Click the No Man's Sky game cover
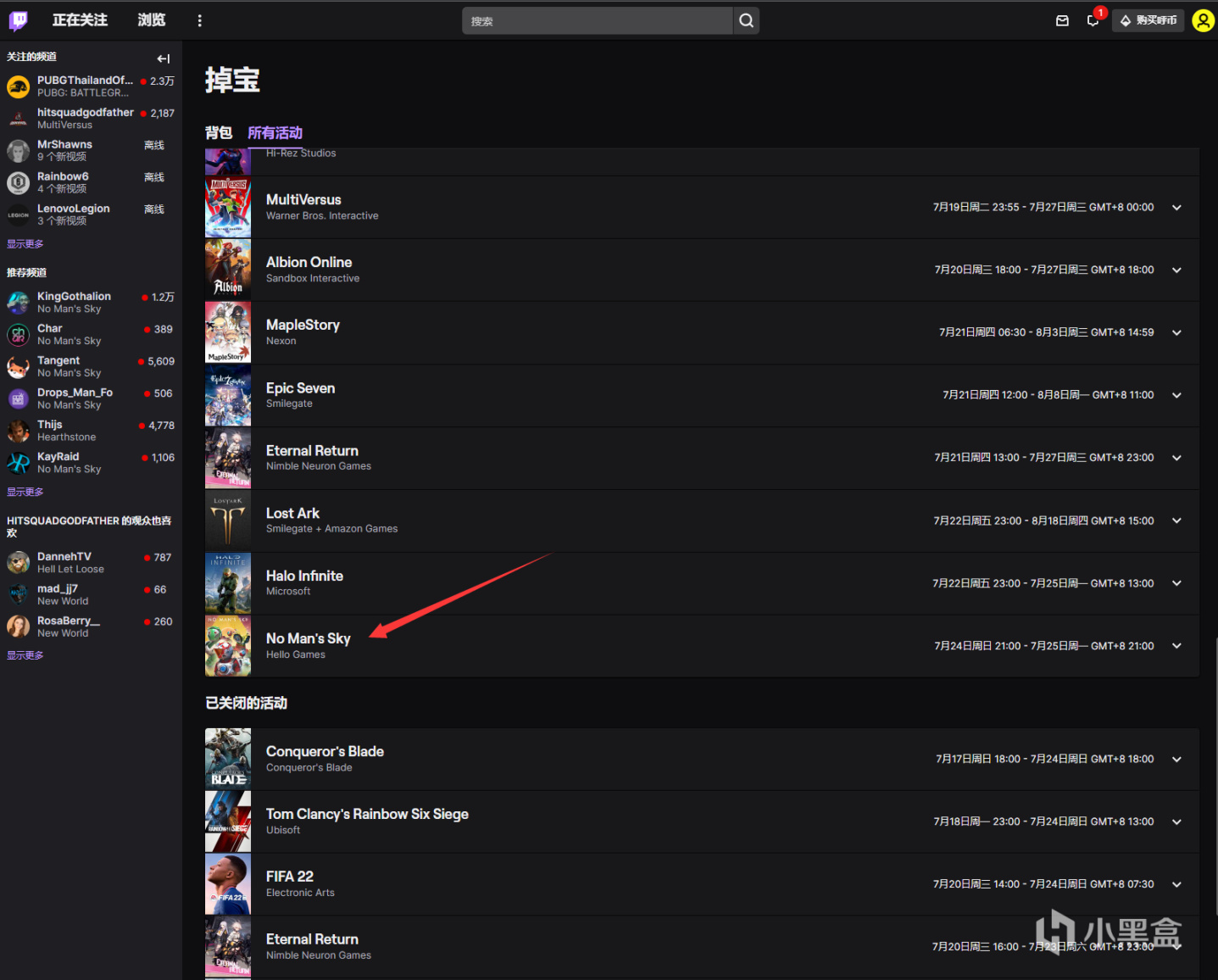Image resolution: width=1218 pixels, height=980 pixels. tap(228, 646)
